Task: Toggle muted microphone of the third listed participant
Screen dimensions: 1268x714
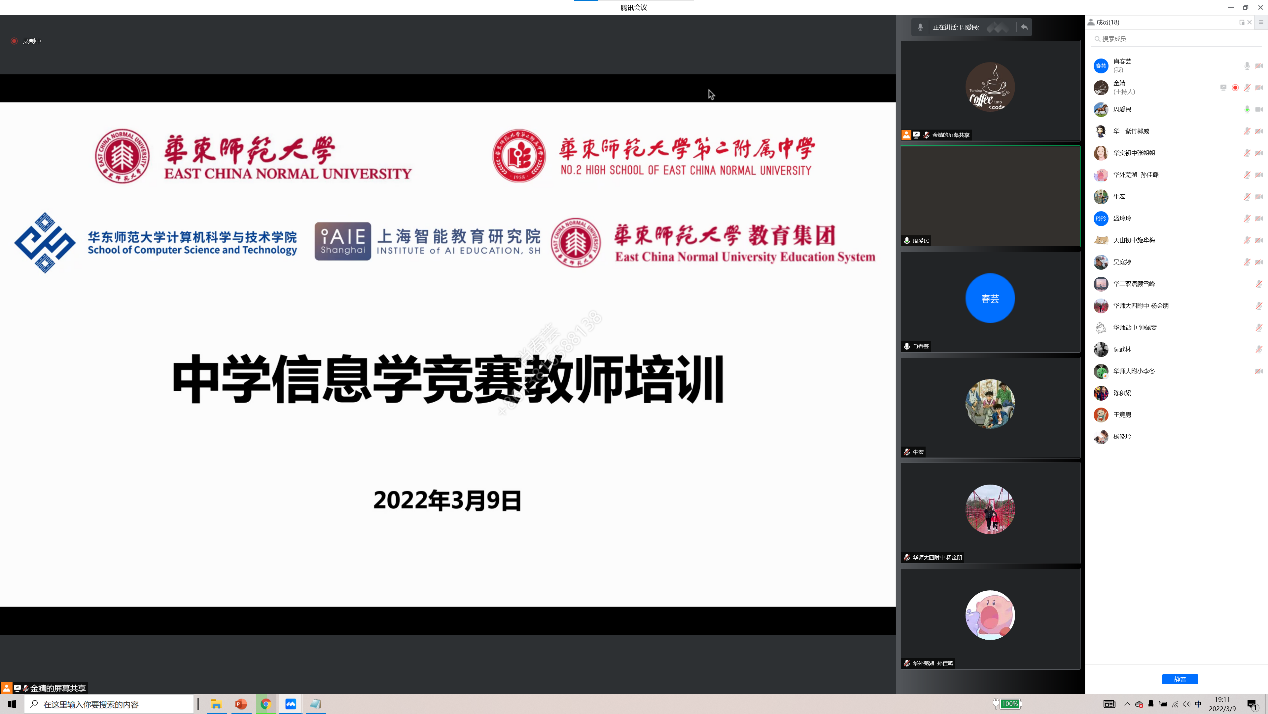Action: [x=1247, y=110]
